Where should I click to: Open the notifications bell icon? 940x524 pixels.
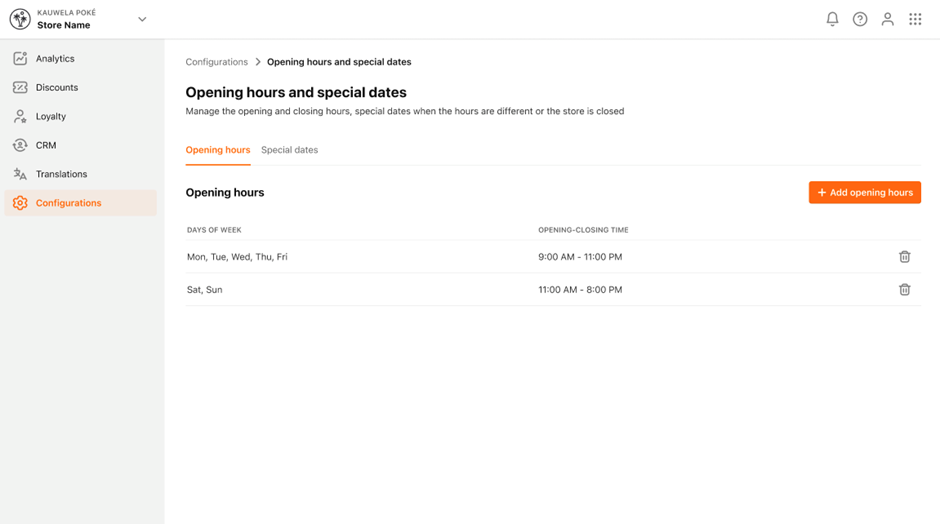832,19
